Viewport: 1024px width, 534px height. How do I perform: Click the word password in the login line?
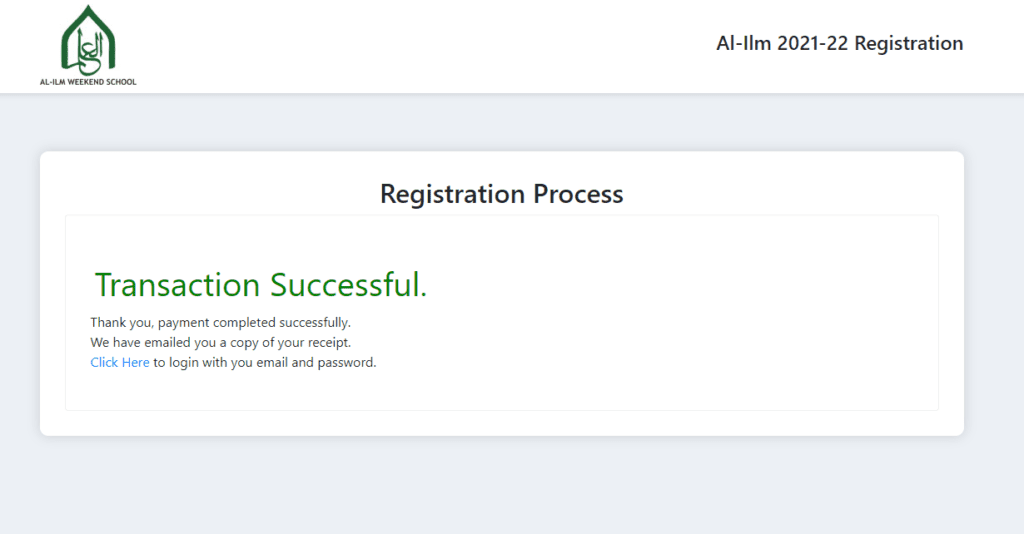[x=346, y=363]
